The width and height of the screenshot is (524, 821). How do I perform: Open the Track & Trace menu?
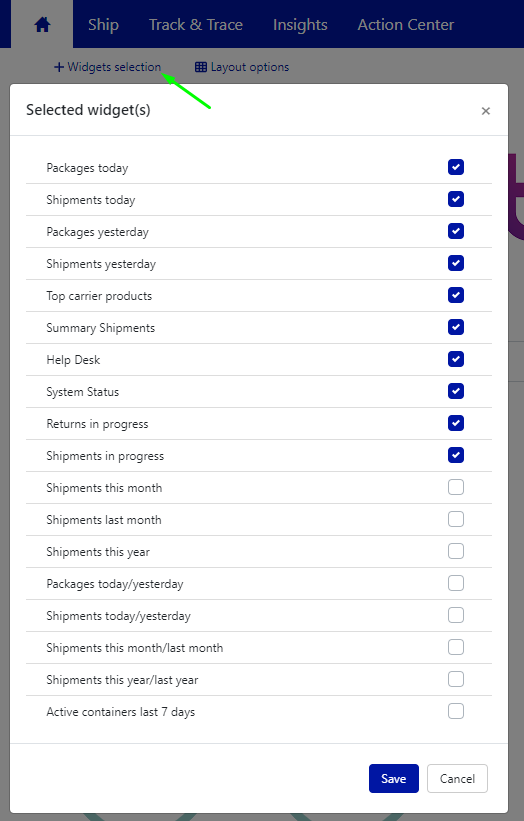click(x=196, y=25)
